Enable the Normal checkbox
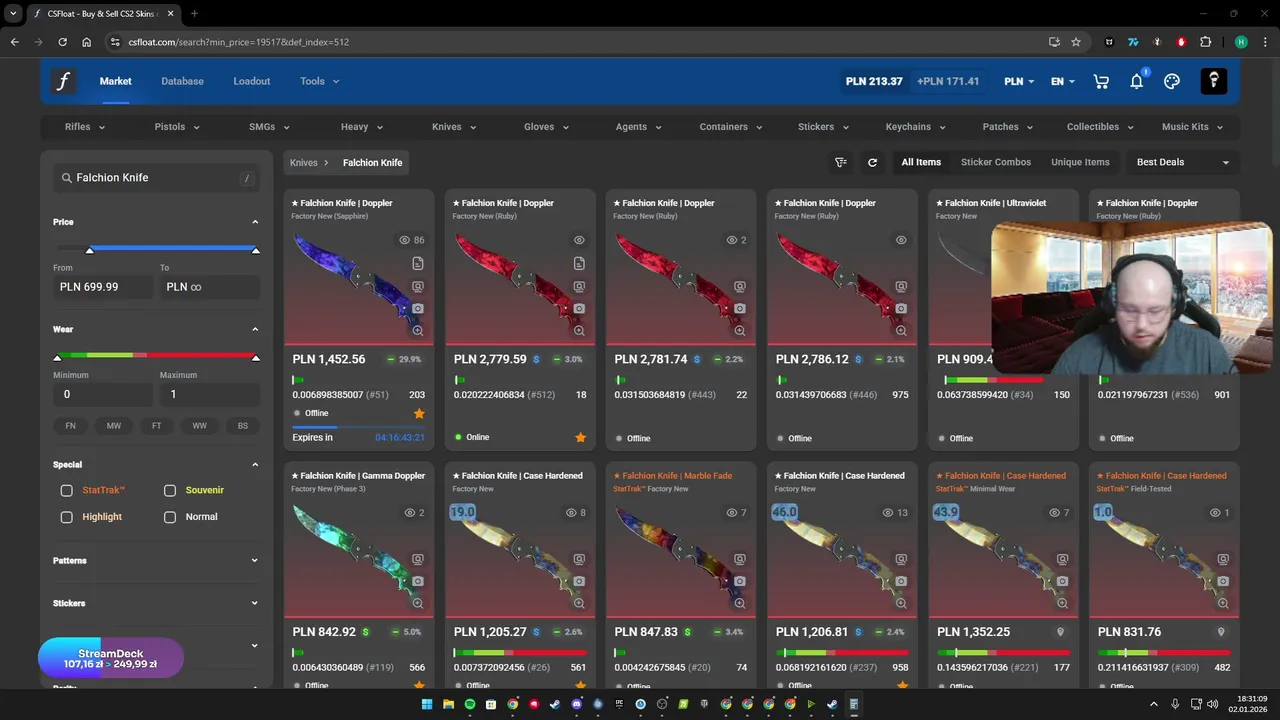Viewport: 1280px width, 720px height. tap(170, 517)
